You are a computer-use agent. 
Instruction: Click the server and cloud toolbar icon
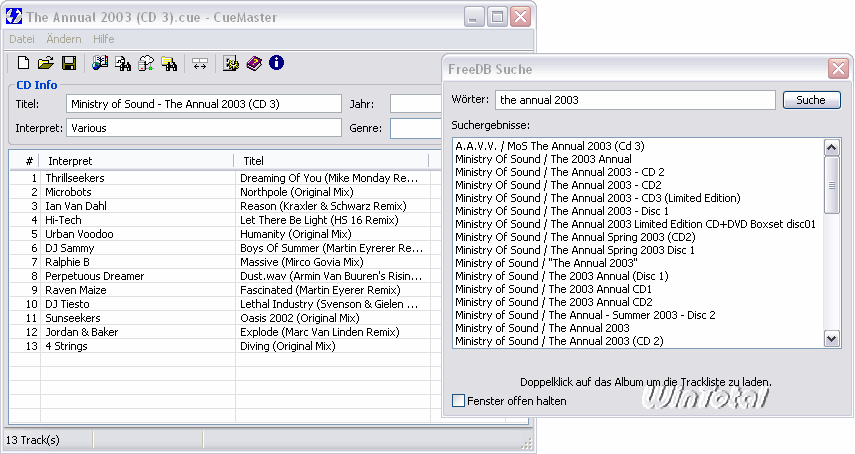tap(146, 63)
